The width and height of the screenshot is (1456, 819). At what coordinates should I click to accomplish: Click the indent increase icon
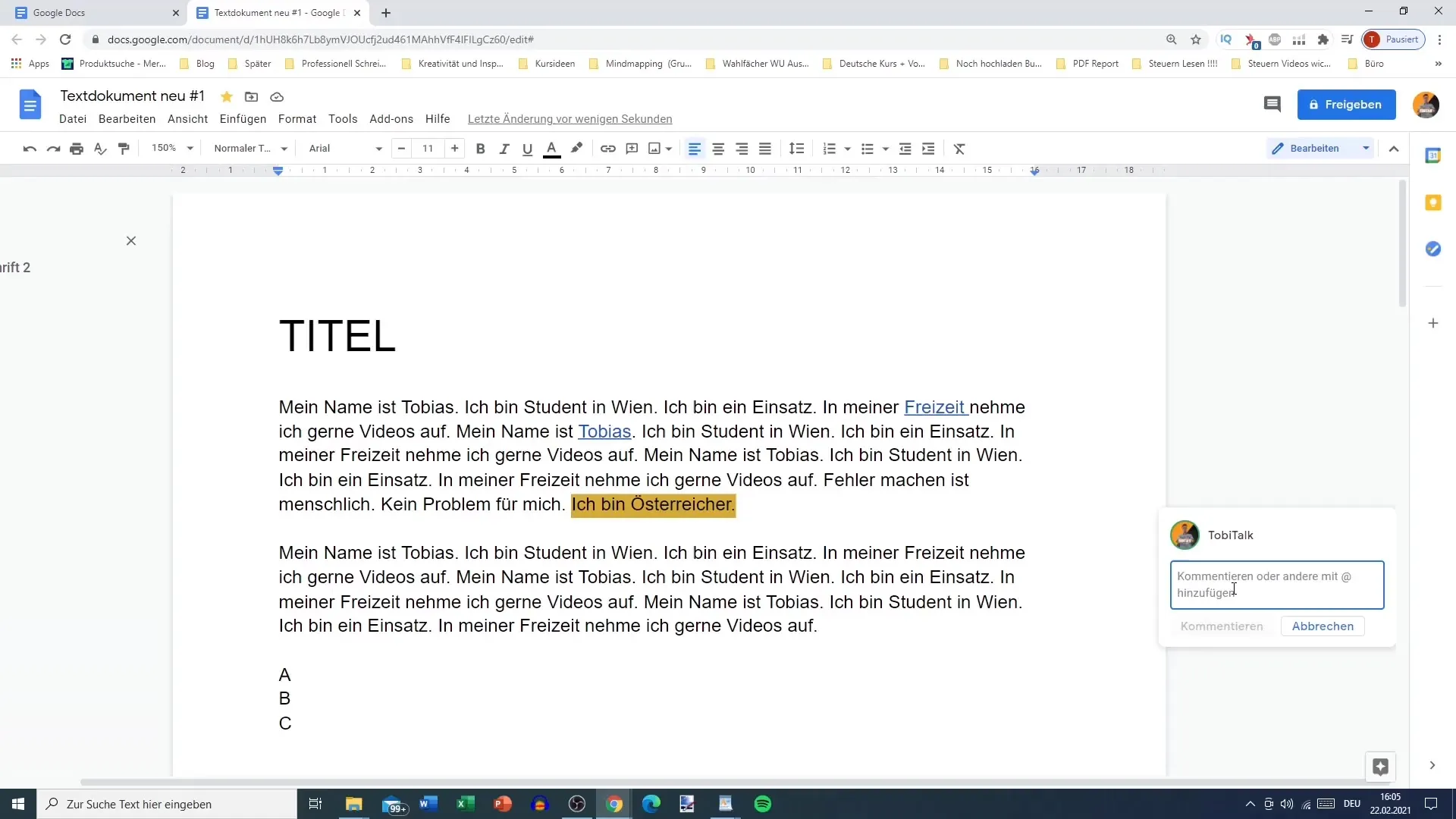pos(928,148)
